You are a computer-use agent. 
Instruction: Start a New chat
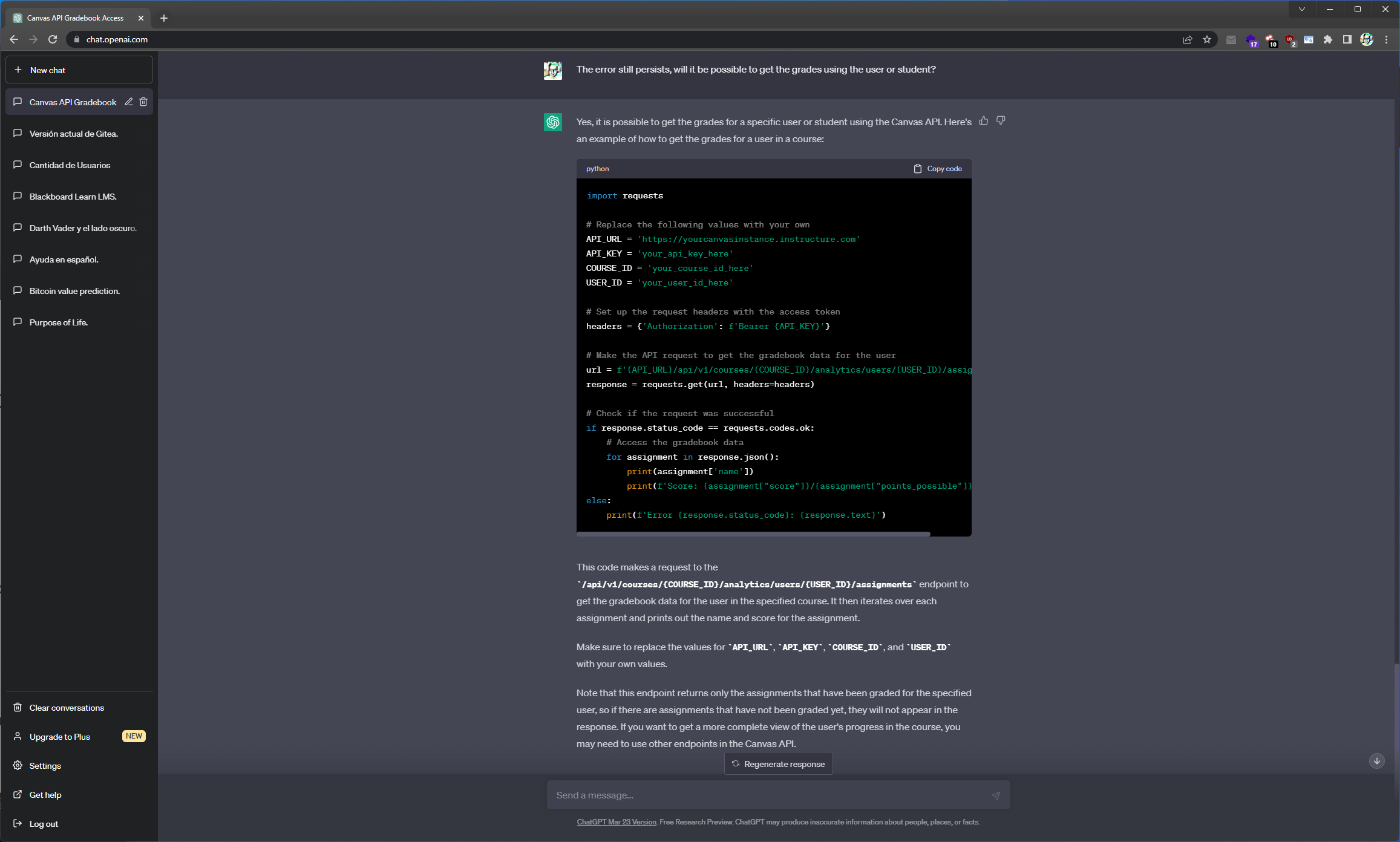(x=79, y=70)
